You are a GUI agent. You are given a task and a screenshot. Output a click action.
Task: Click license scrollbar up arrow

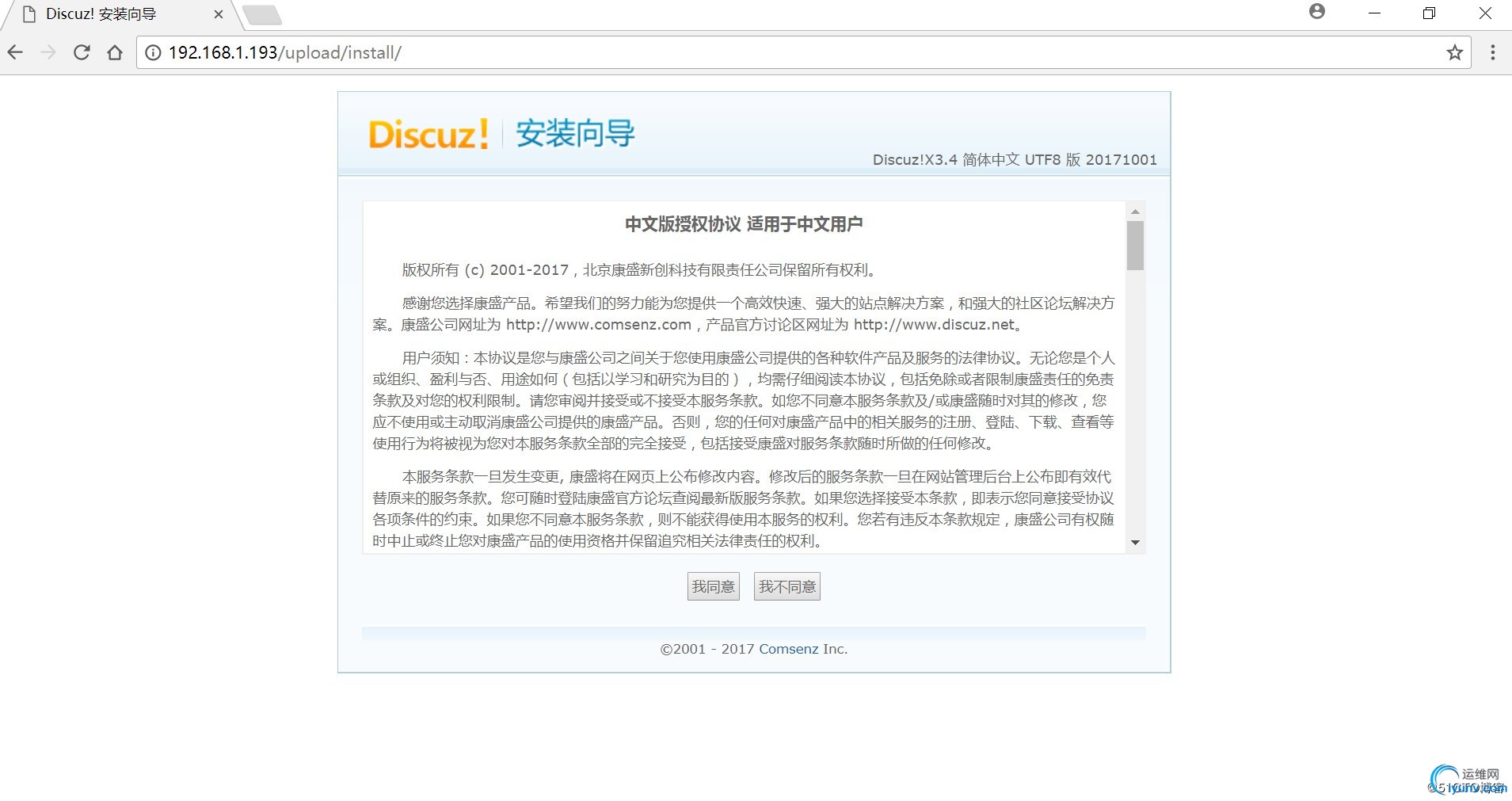1135,212
